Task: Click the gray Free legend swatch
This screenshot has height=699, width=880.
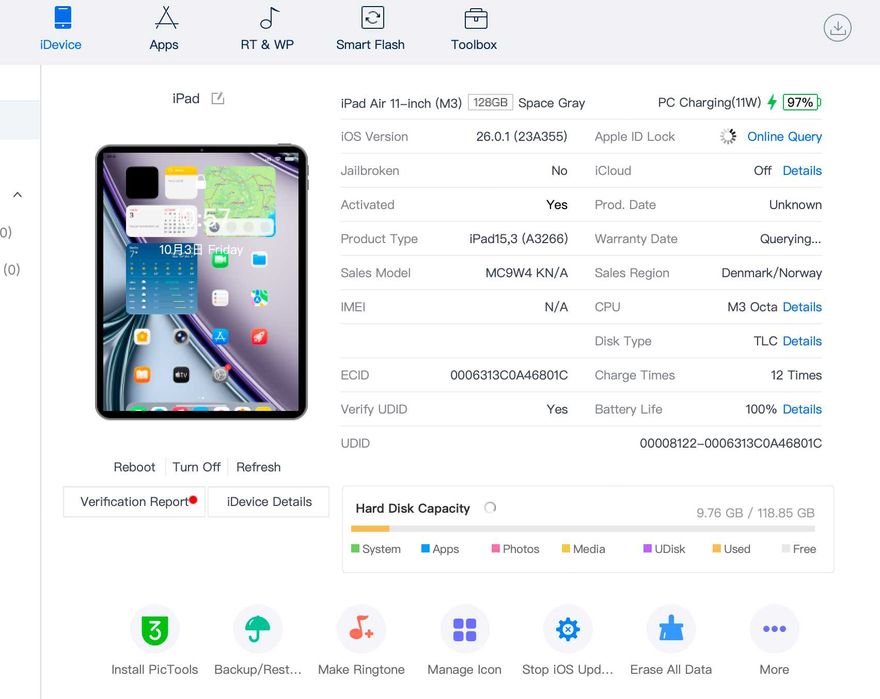Action: pos(786,549)
